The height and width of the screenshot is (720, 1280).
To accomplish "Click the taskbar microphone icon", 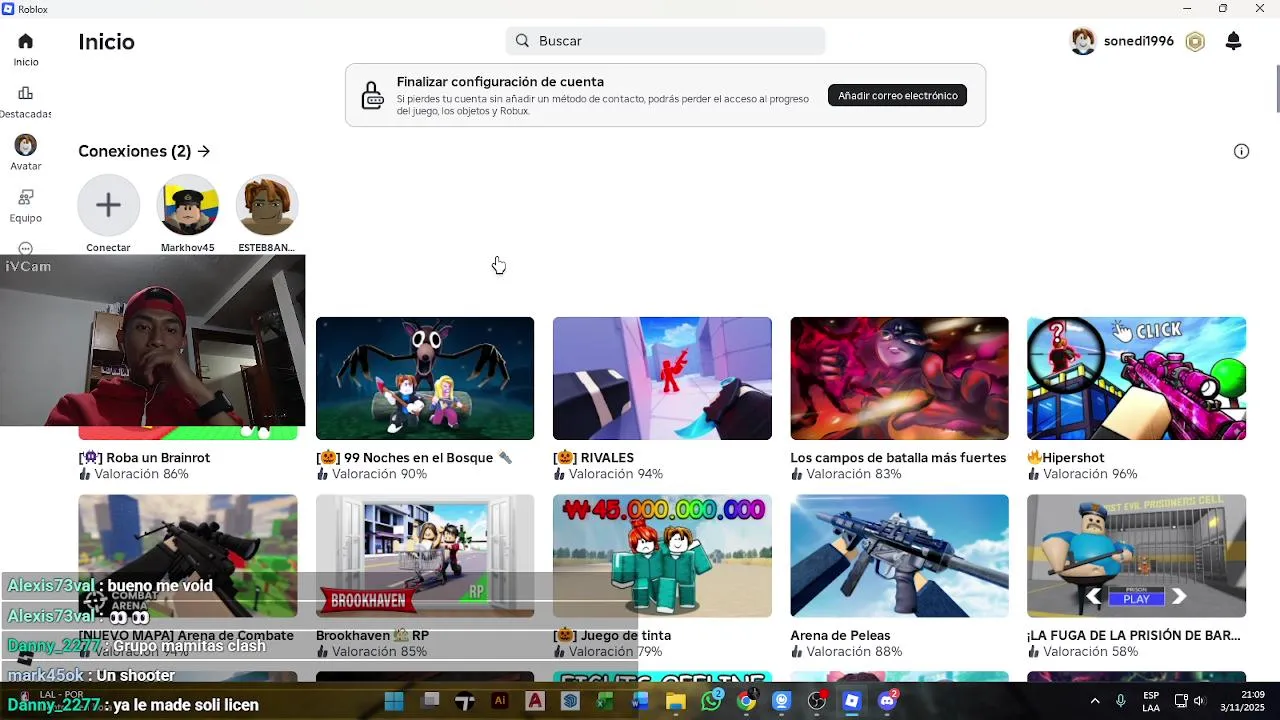I will tap(1121, 701).
